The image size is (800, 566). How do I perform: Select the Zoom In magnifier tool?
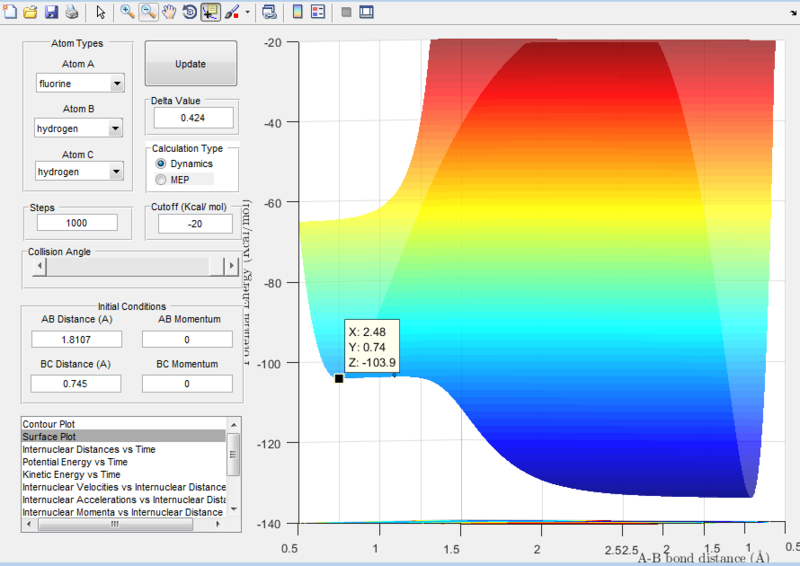point(128,13)
